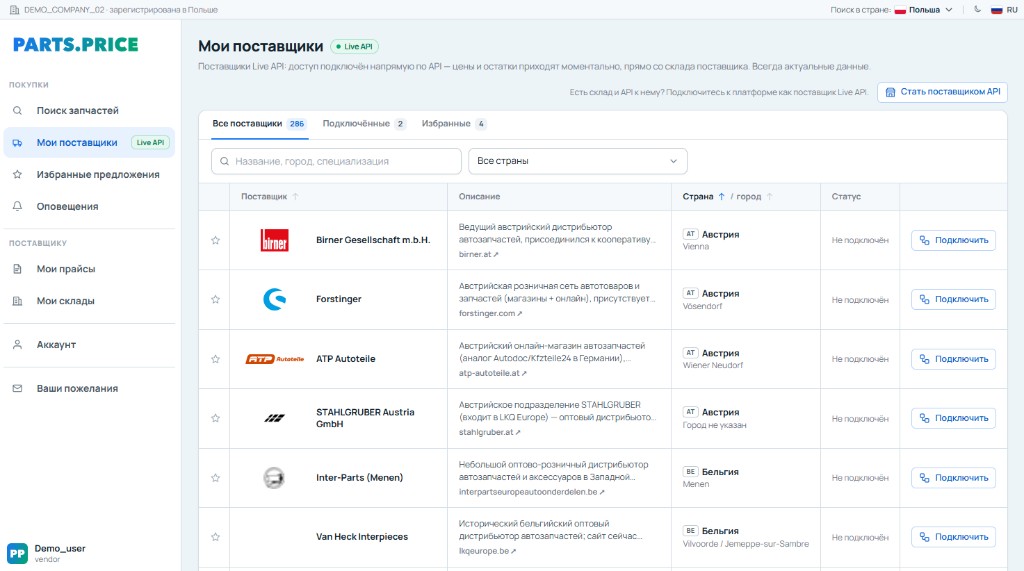
Task: Select Мои поставщики sidebar item
Action: (x=89, y=142)
